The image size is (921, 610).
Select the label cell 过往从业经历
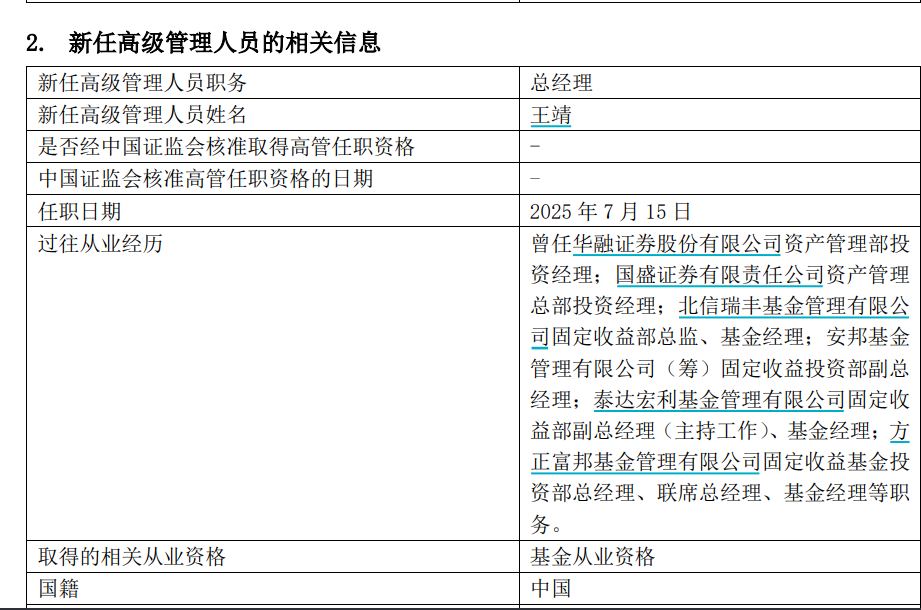[273, 383]
